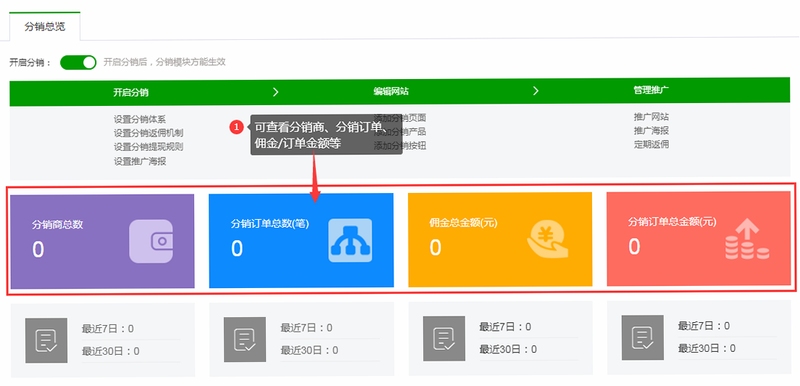This screenshot has width=800, height=386.
Task: Select the 编辑网站 step in green bar
Action: click(x=391, y=92)
